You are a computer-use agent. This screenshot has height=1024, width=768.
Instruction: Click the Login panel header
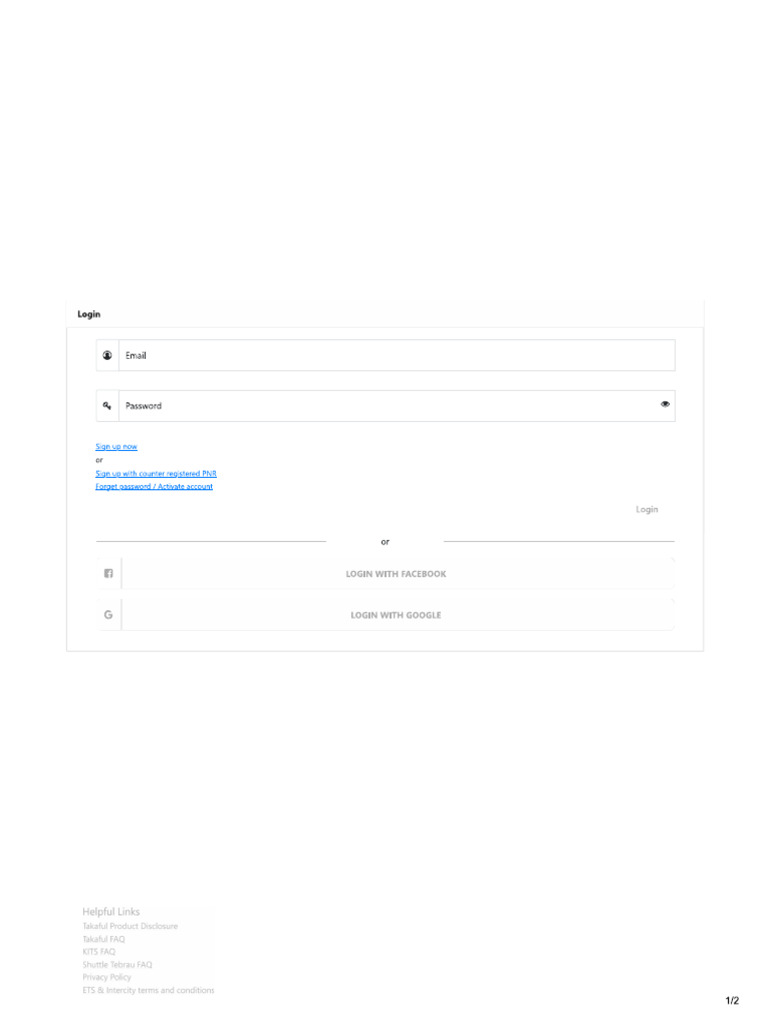click(89, 314)
